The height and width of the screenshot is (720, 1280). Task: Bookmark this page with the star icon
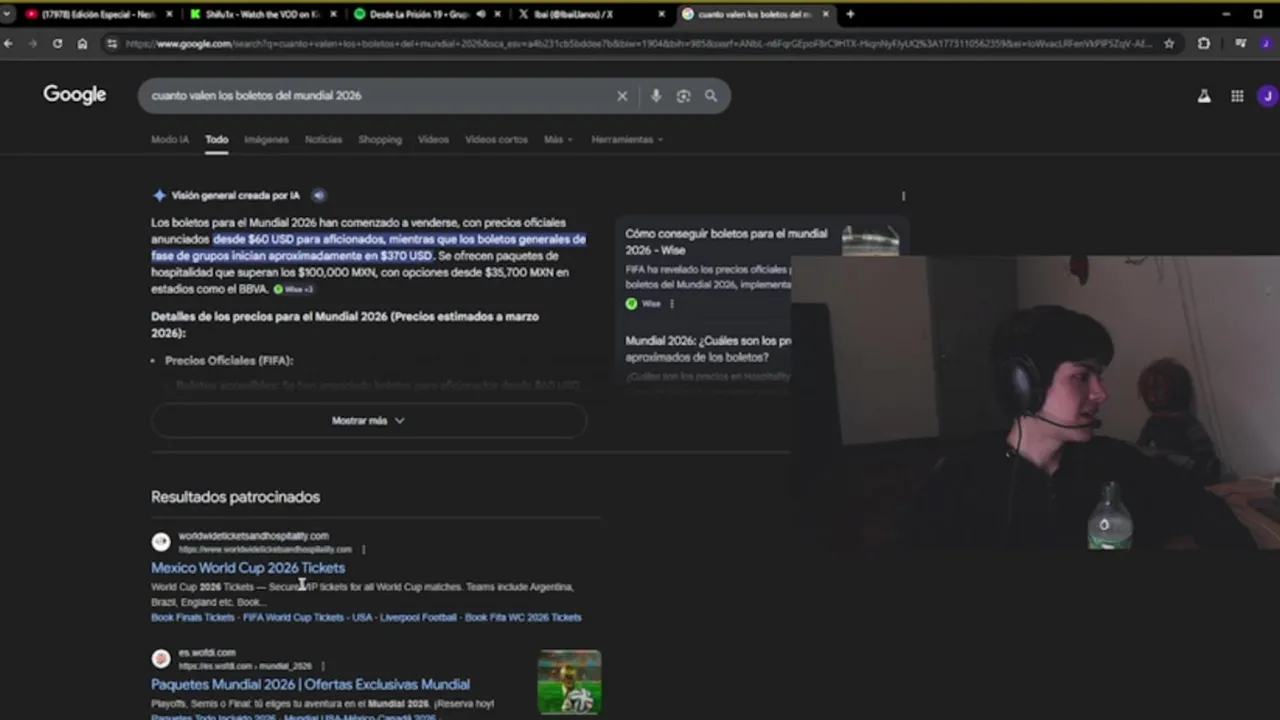[1169, 44]
